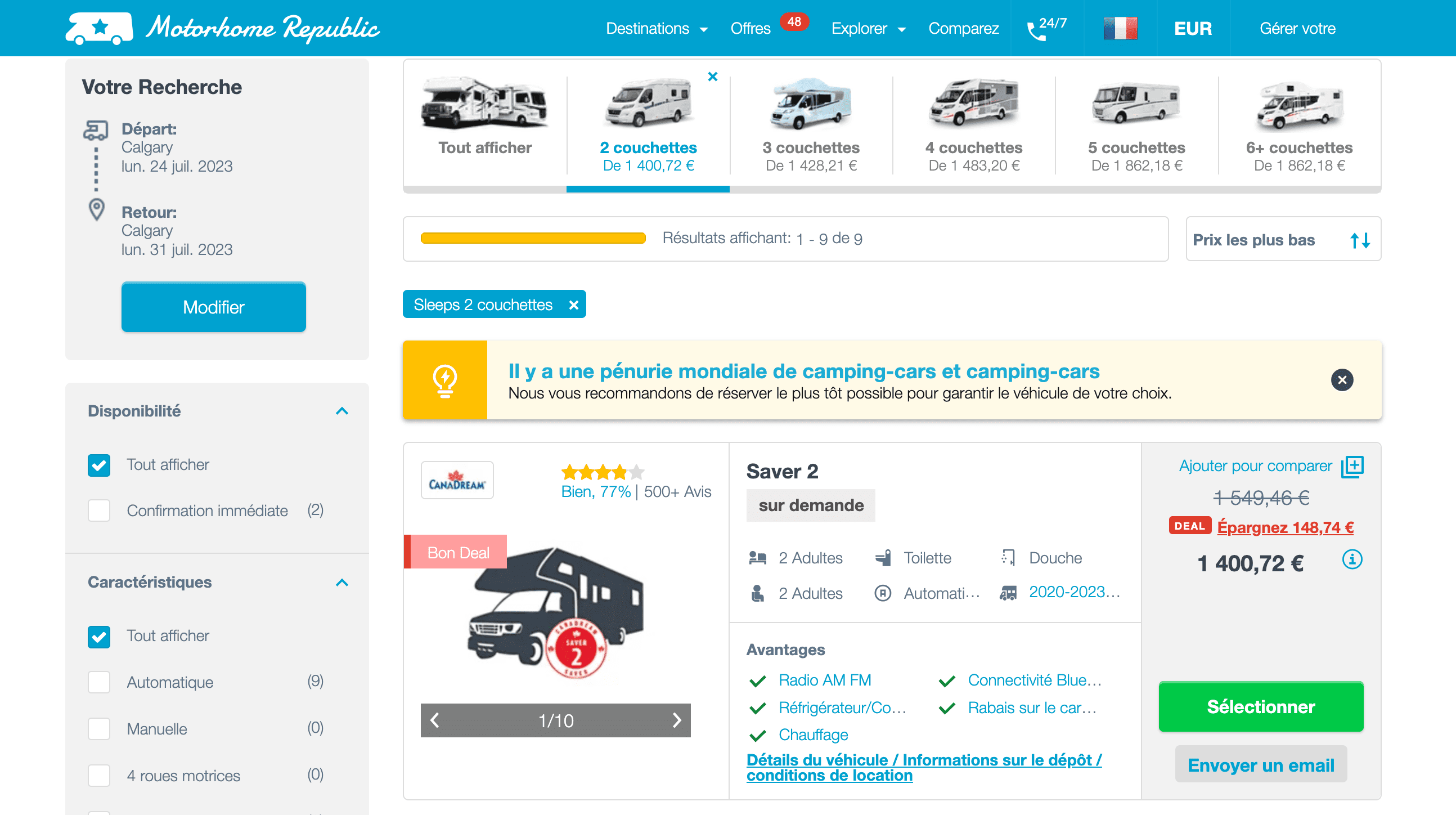
Task: Click the Saver 2 vehicle image
Action: [555, 614]
